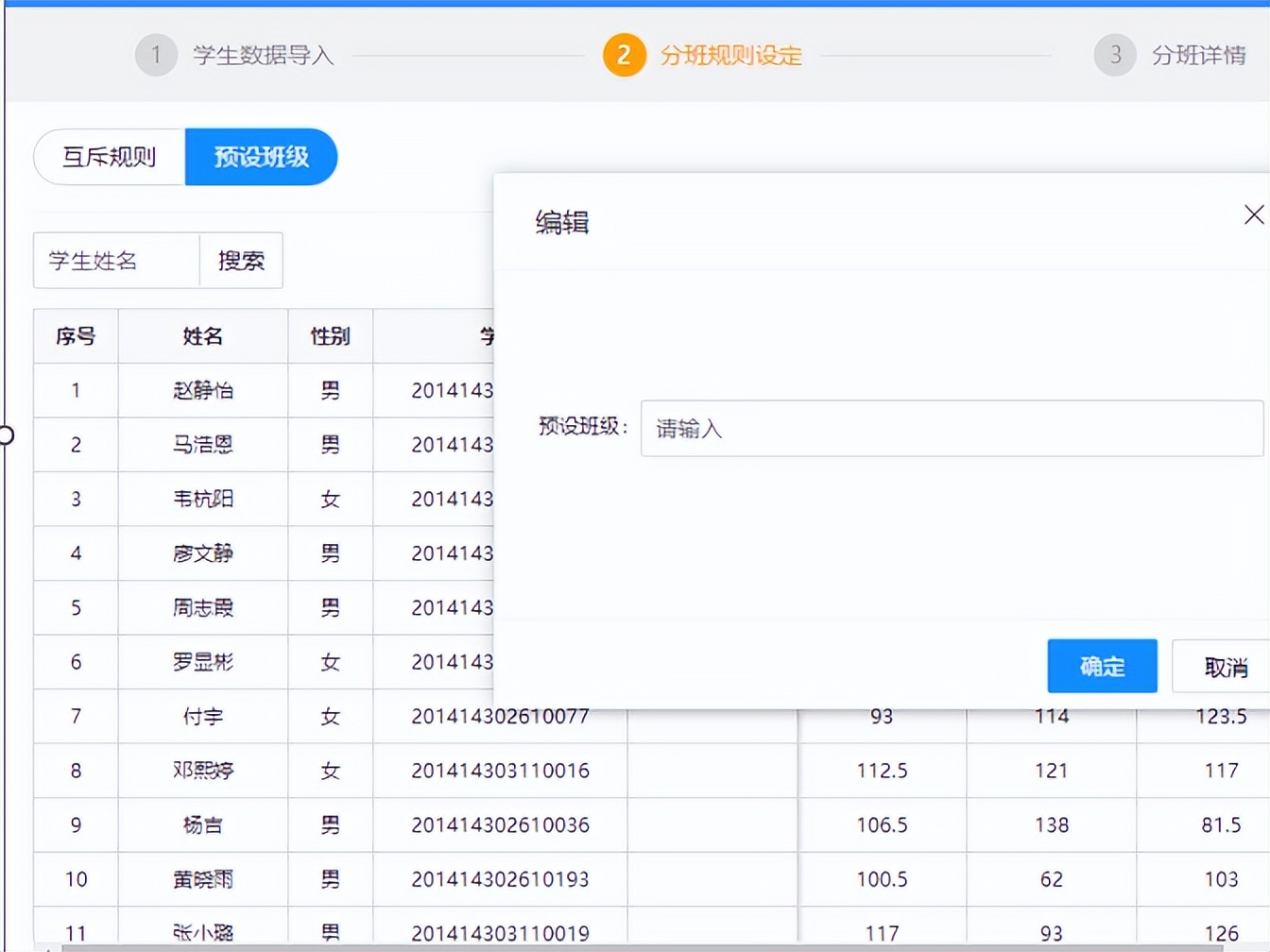Screen dimensions: 1270x952
Task: Click the orange step 2 circle indicator
Action: 623,55
